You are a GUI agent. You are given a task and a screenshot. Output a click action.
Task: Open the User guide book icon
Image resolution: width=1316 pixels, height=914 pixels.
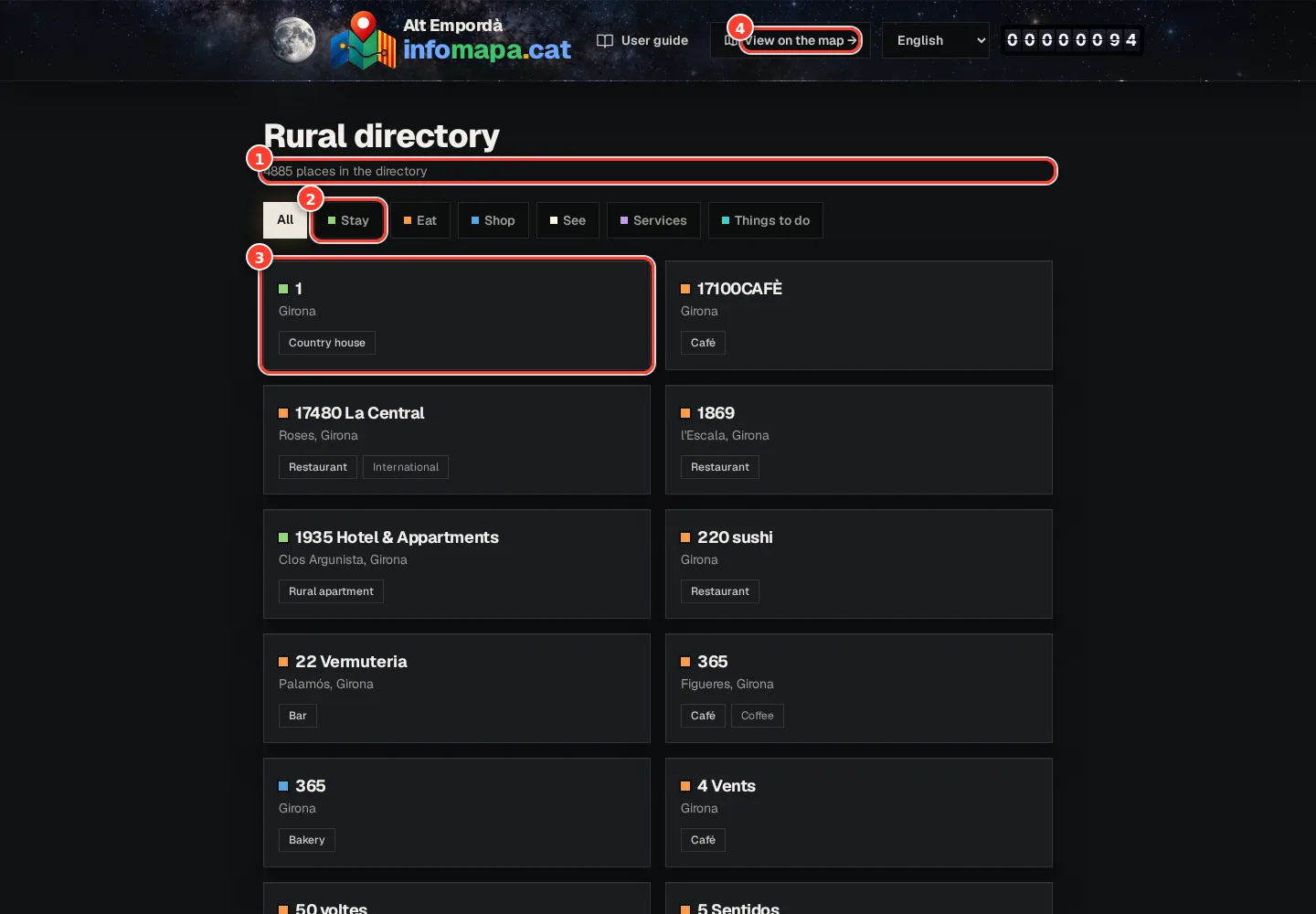pyautogui.click(x=605, y=40)
